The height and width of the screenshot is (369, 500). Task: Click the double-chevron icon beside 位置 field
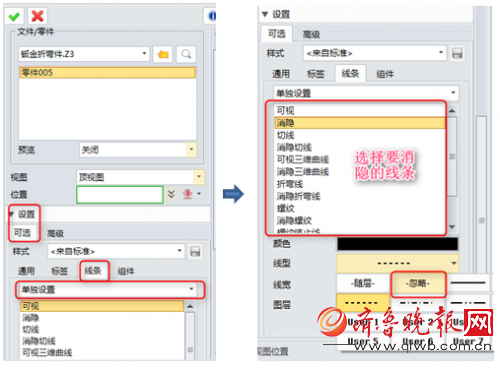tap(171, 194)
